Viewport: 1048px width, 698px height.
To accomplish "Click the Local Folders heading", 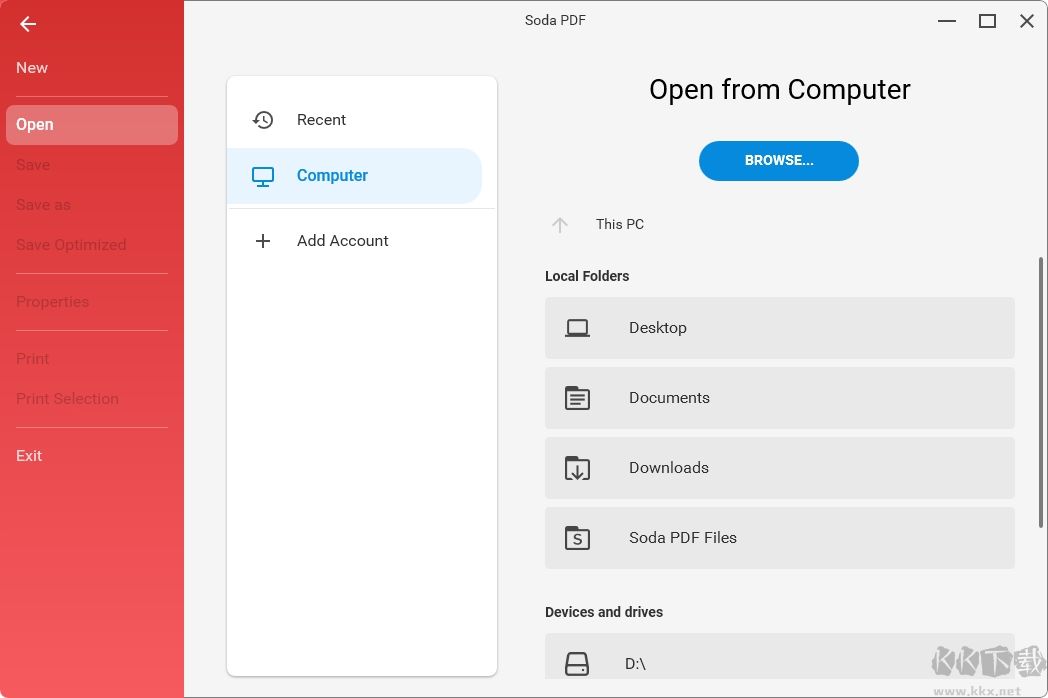I will (587, 276).
